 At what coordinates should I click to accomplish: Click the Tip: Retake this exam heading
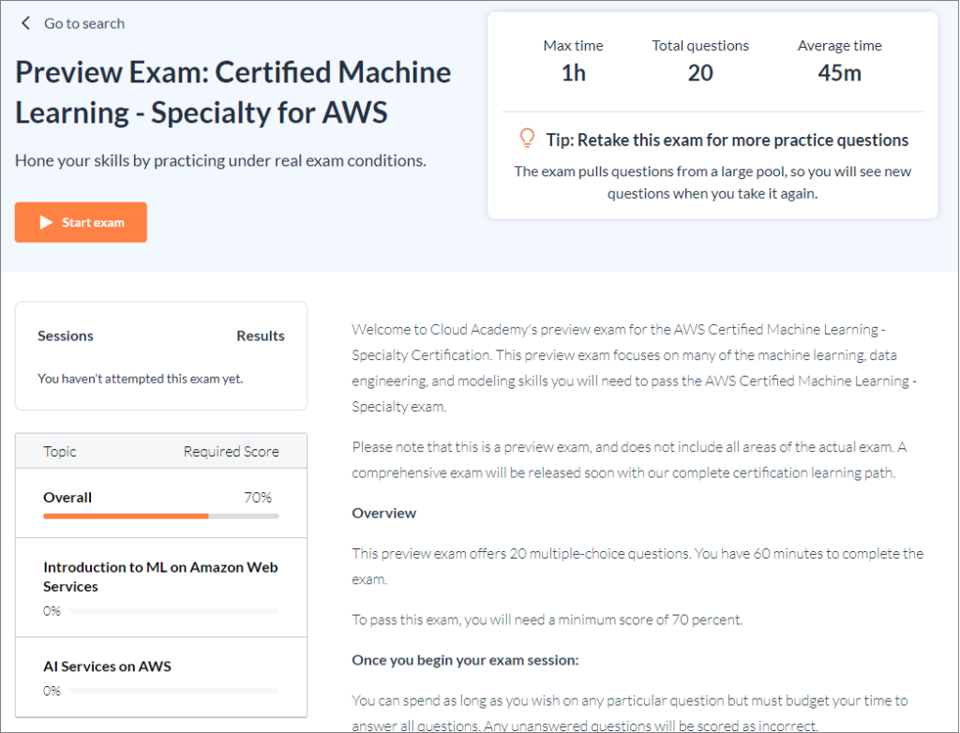[727, 140]
